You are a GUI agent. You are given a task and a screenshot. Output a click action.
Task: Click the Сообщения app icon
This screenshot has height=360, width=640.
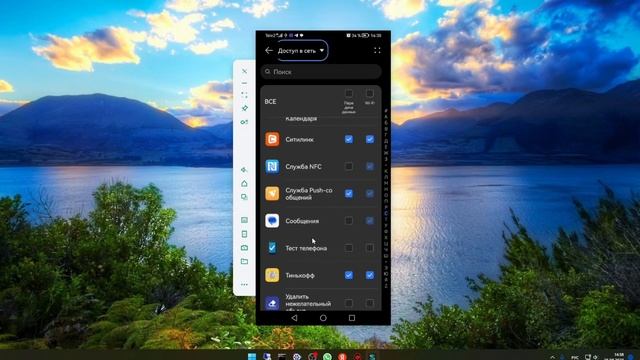(x=272, y=221)
